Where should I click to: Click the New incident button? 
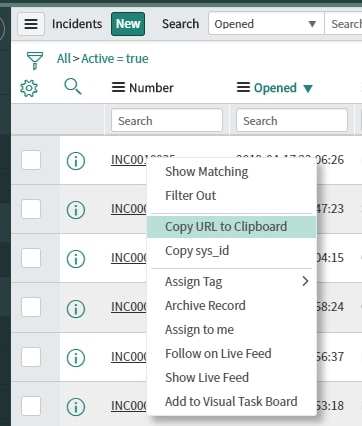(128, 24)
